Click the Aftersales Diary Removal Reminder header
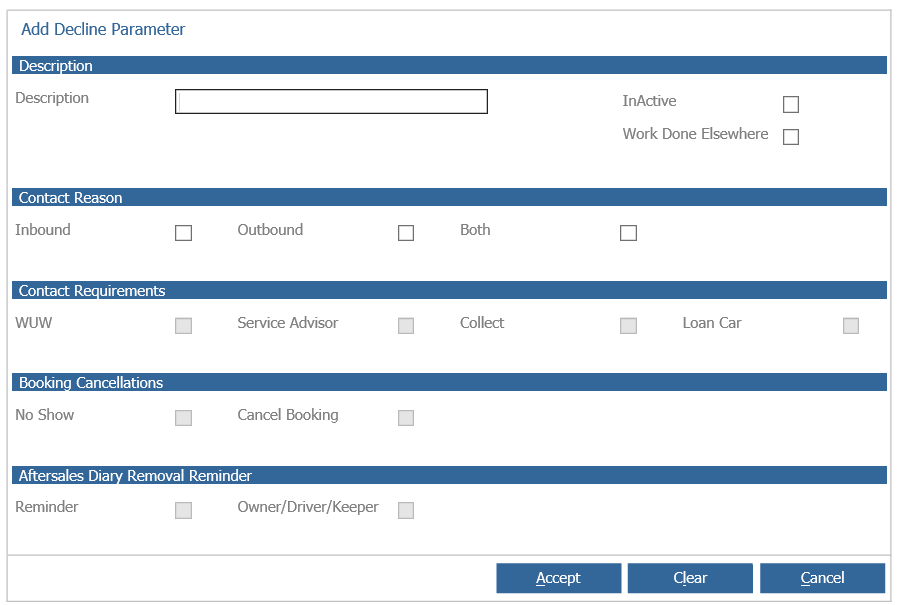 tap(449, 476)
